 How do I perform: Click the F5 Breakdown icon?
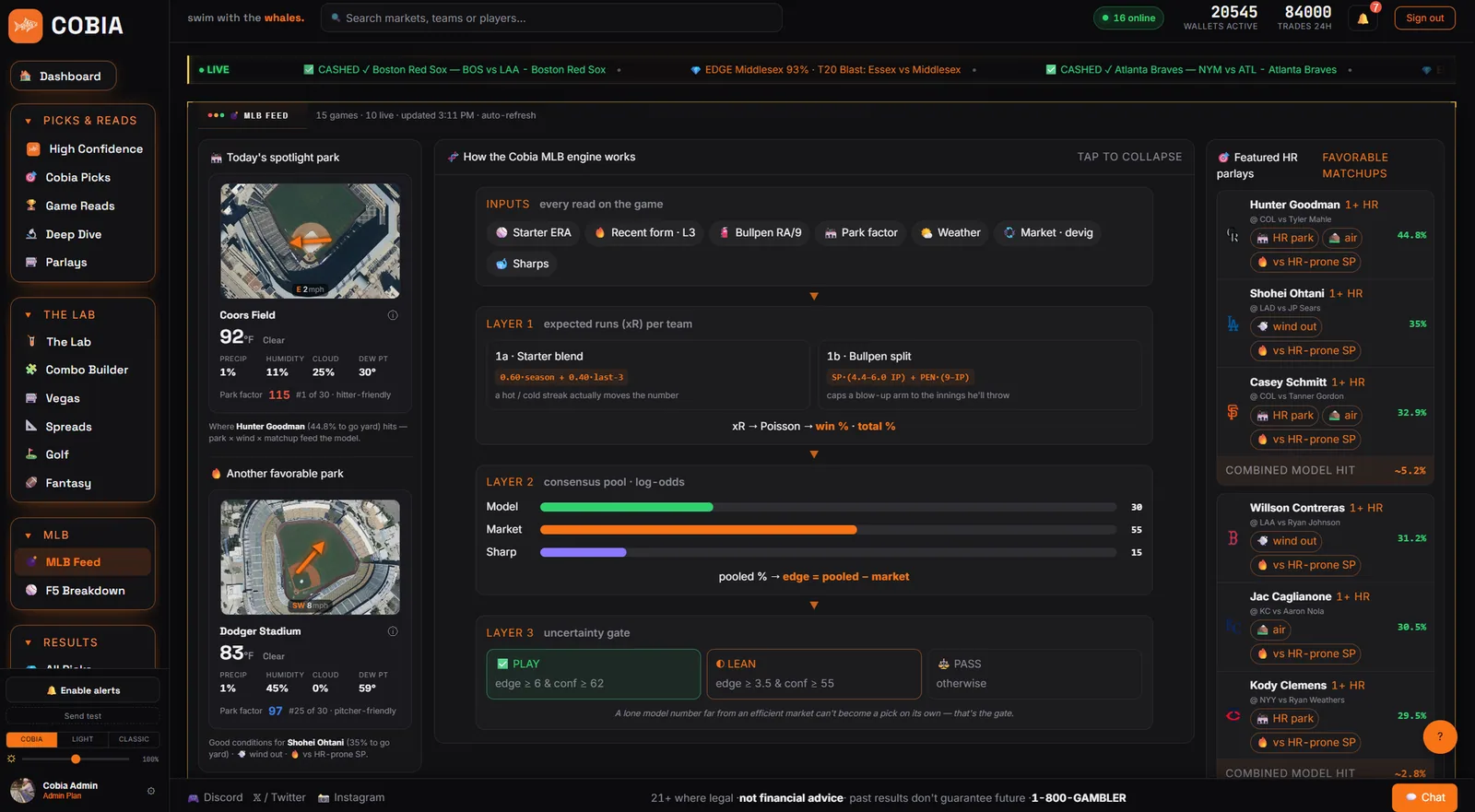(x=31, y=591)
